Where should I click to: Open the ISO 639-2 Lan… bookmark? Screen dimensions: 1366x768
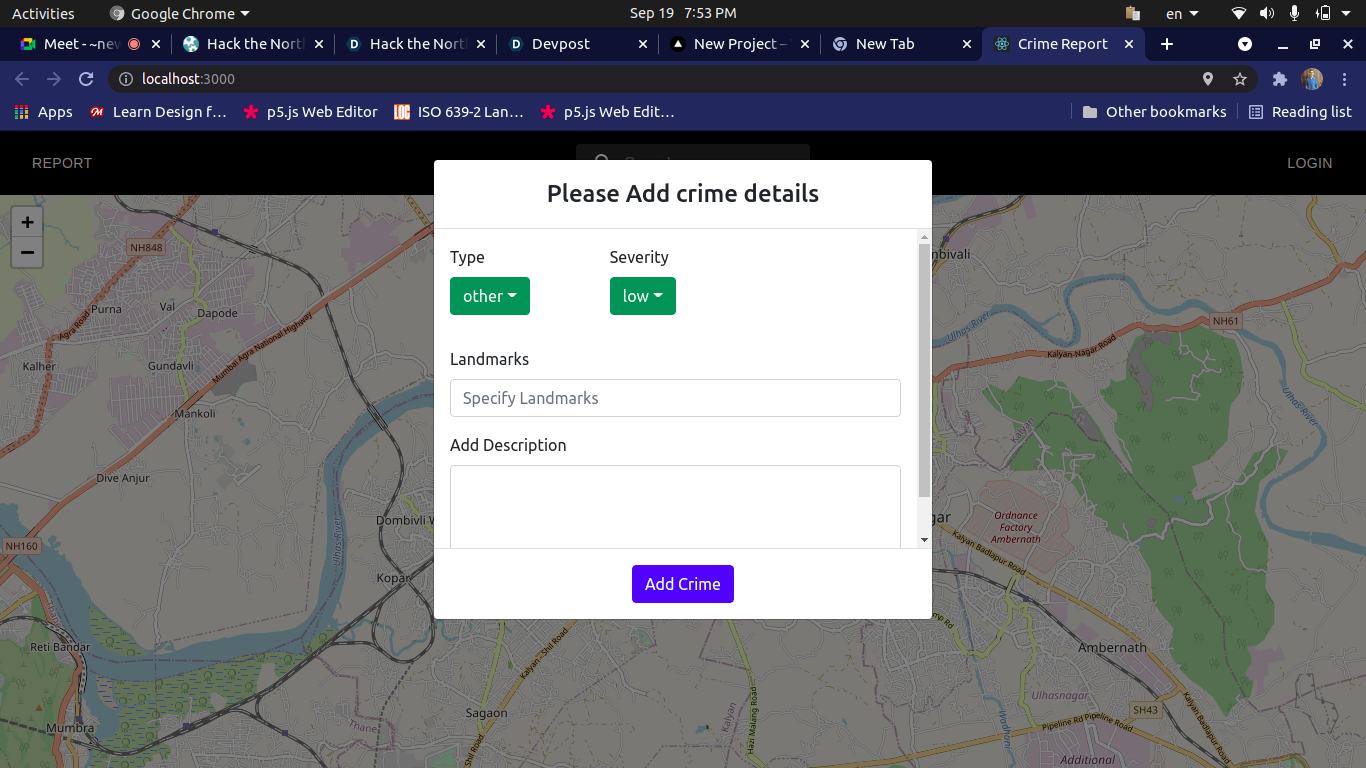pyautogui.click(x=458, y=112)
